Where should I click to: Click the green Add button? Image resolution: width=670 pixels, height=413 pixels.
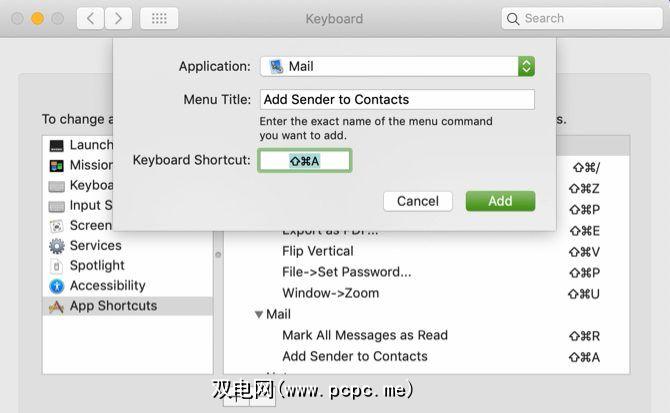point(500,201)
